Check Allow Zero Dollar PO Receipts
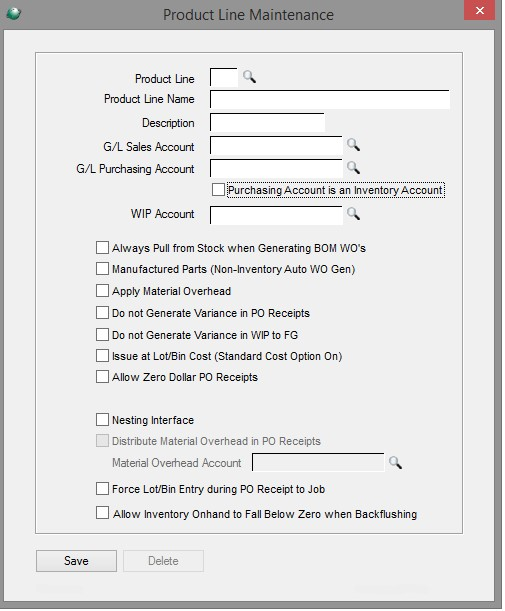The height and width of the screenshot is (611, 505). point(102,377)
